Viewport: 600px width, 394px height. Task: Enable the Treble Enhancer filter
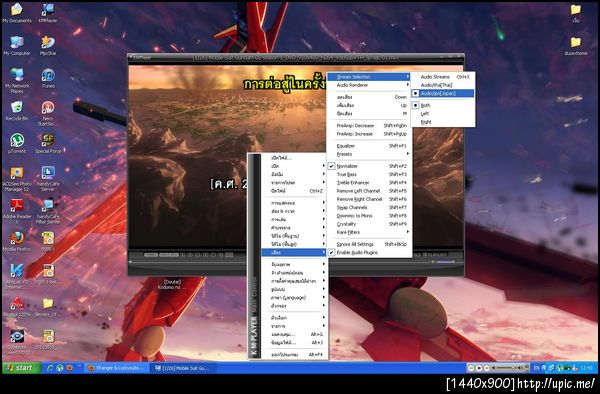coord(369,182)
